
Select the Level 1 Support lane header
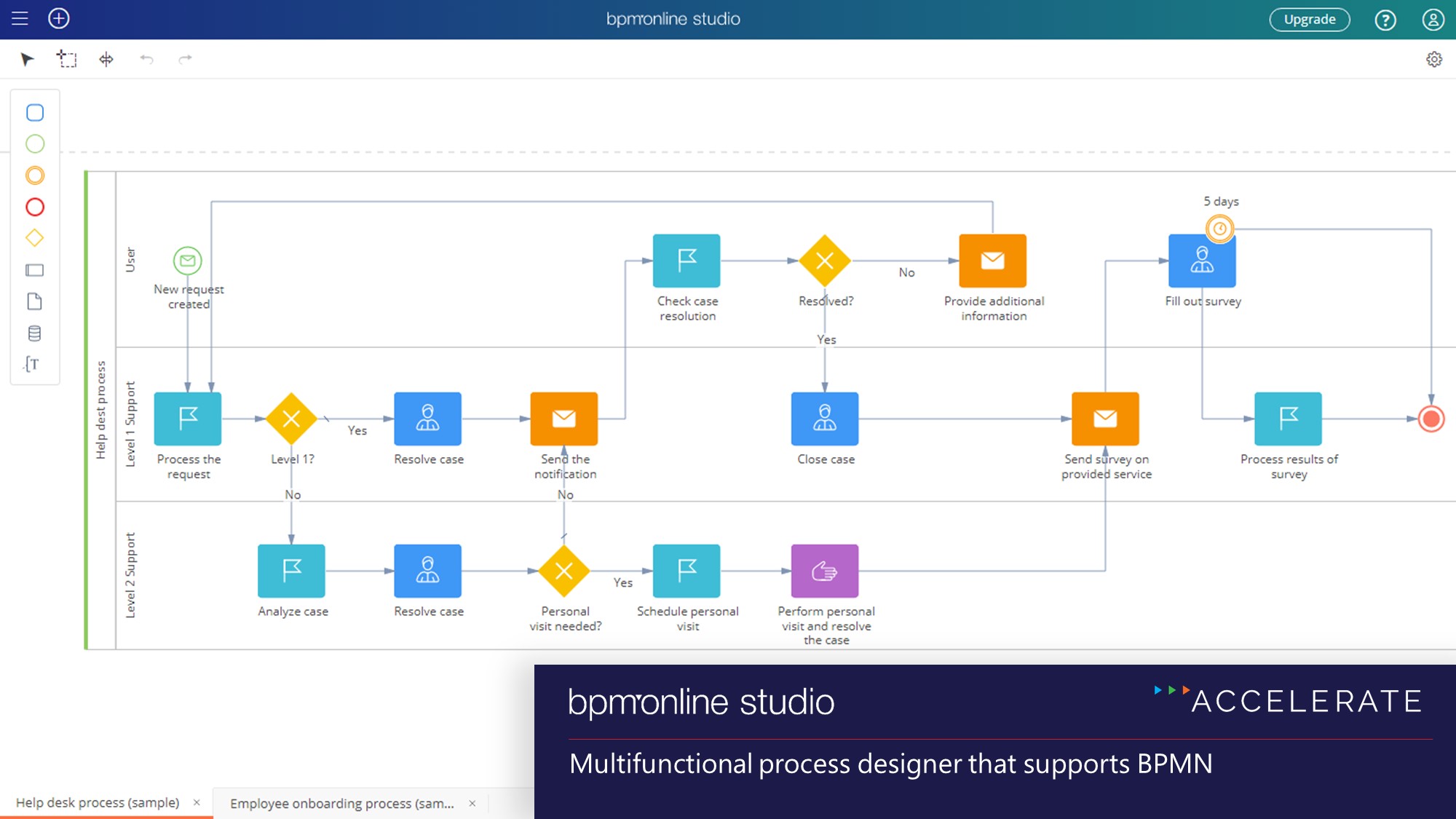pos(130,424)
